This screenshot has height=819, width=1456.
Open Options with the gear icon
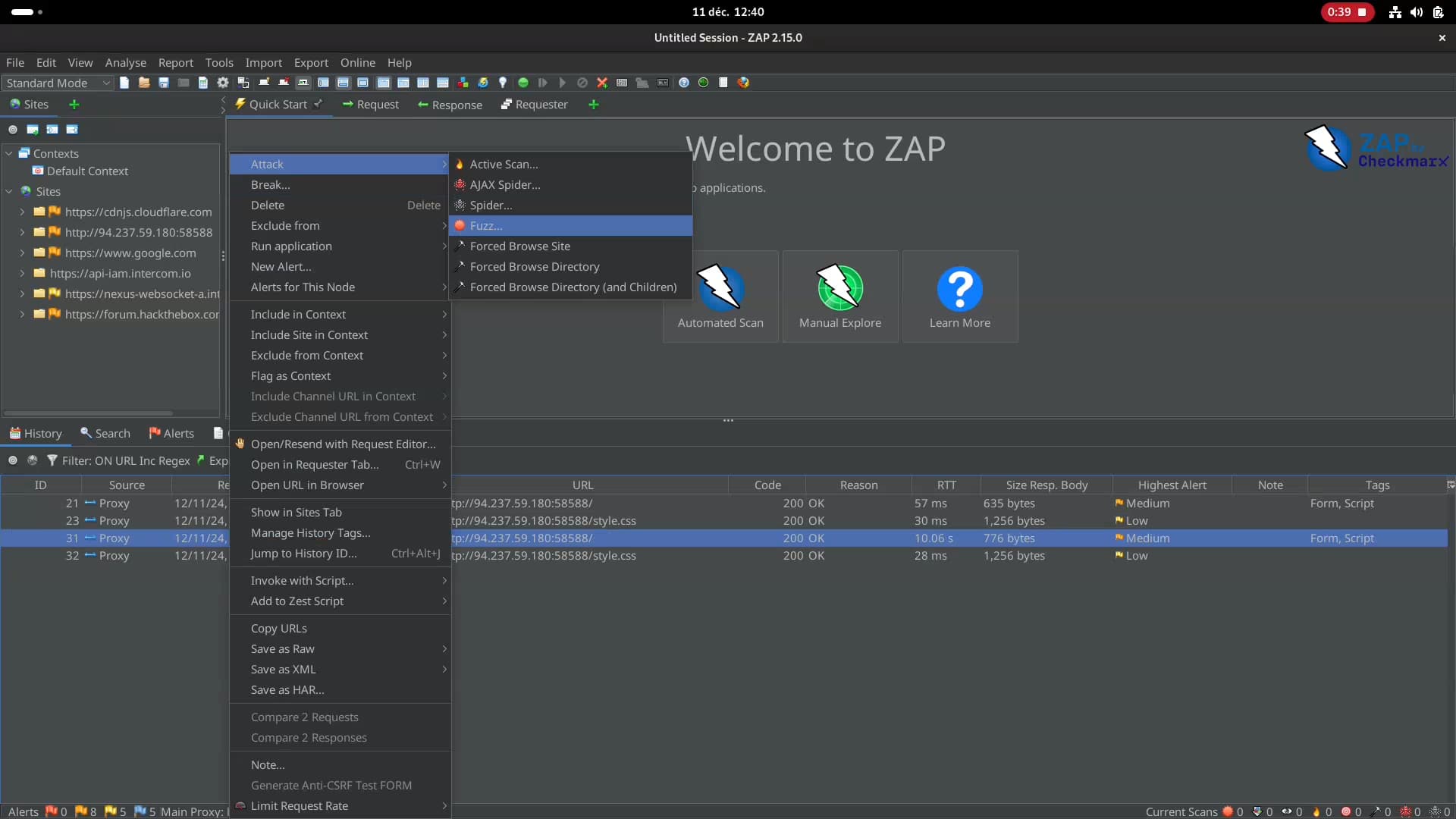point(223,83)
